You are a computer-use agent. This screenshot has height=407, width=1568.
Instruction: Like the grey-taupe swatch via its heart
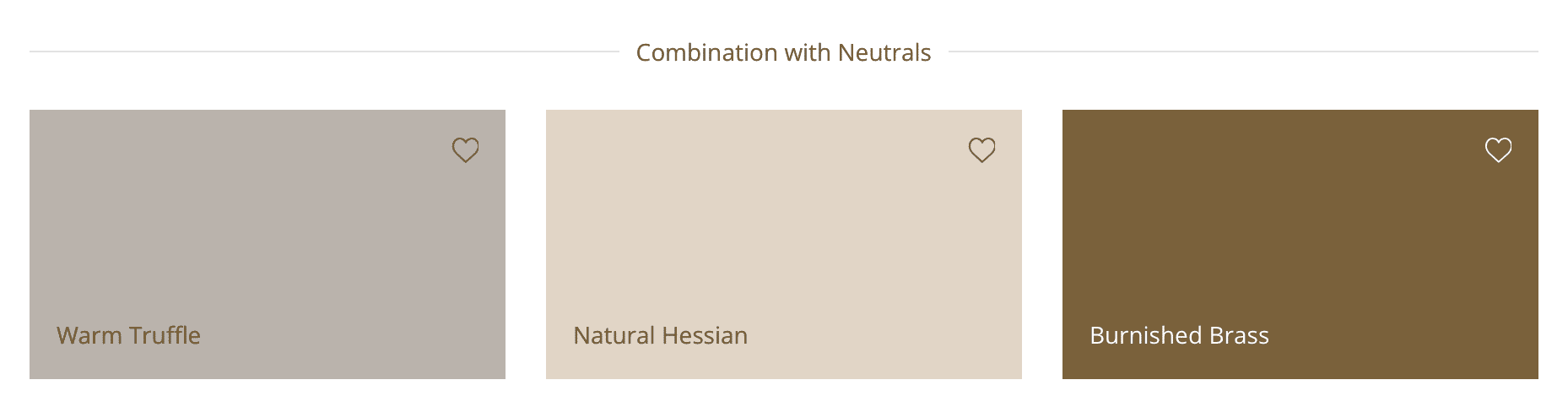click(x=465, y=150)
